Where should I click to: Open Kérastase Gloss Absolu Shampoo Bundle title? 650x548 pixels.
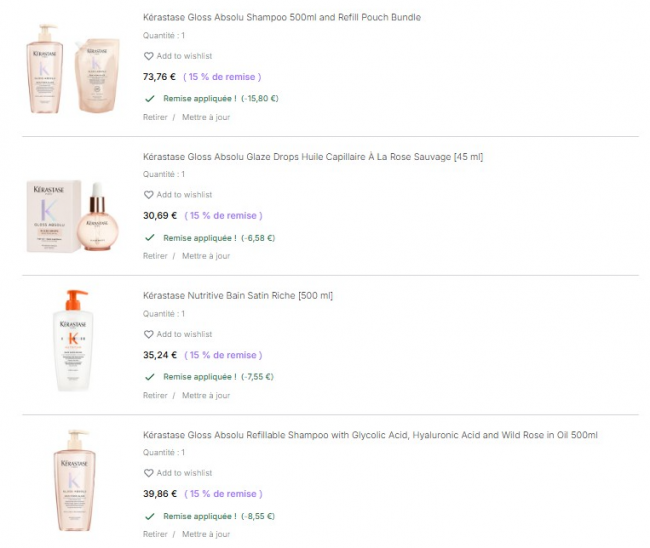point(281,18)
